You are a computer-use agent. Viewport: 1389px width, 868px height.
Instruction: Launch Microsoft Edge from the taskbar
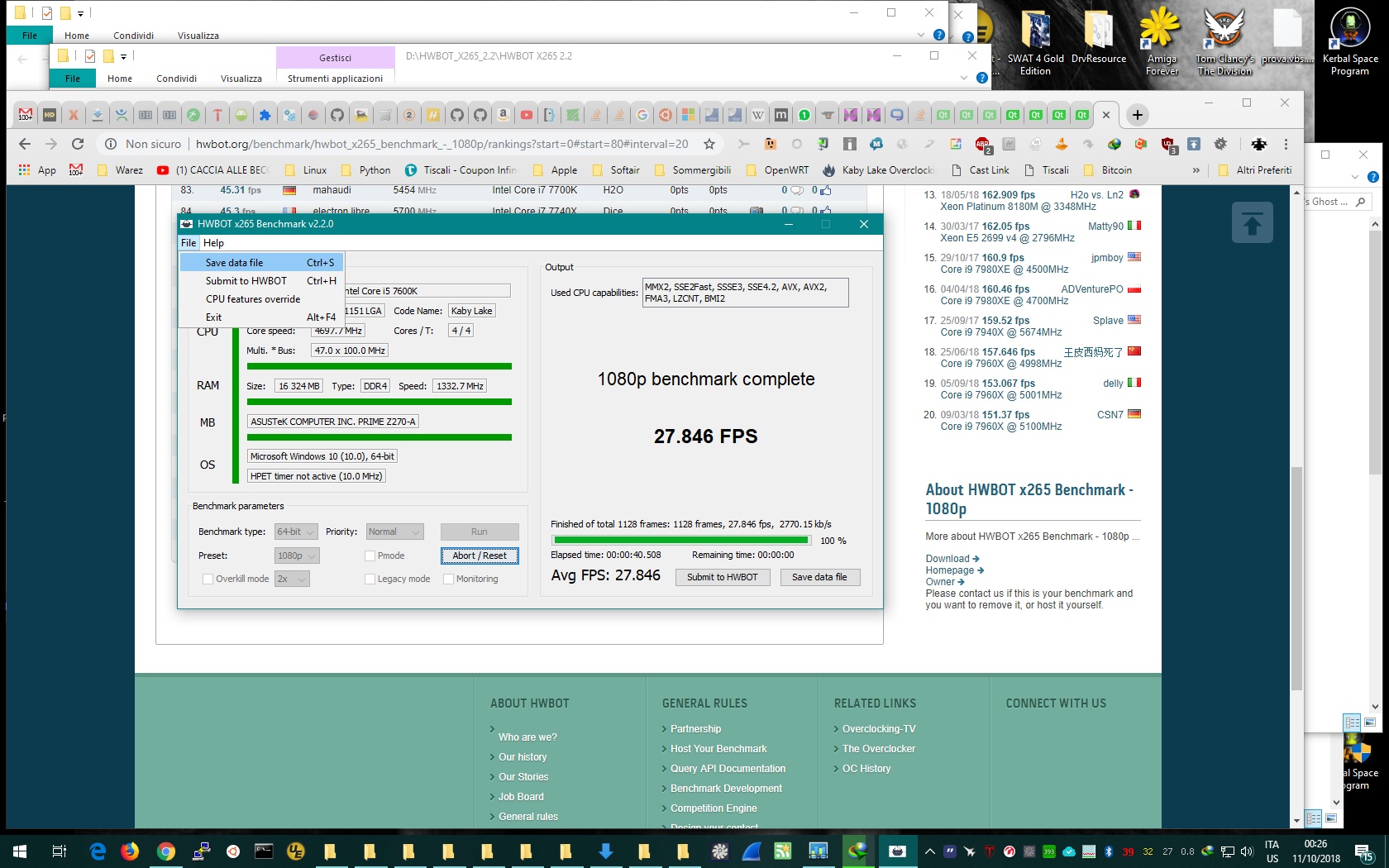[98, 851]
